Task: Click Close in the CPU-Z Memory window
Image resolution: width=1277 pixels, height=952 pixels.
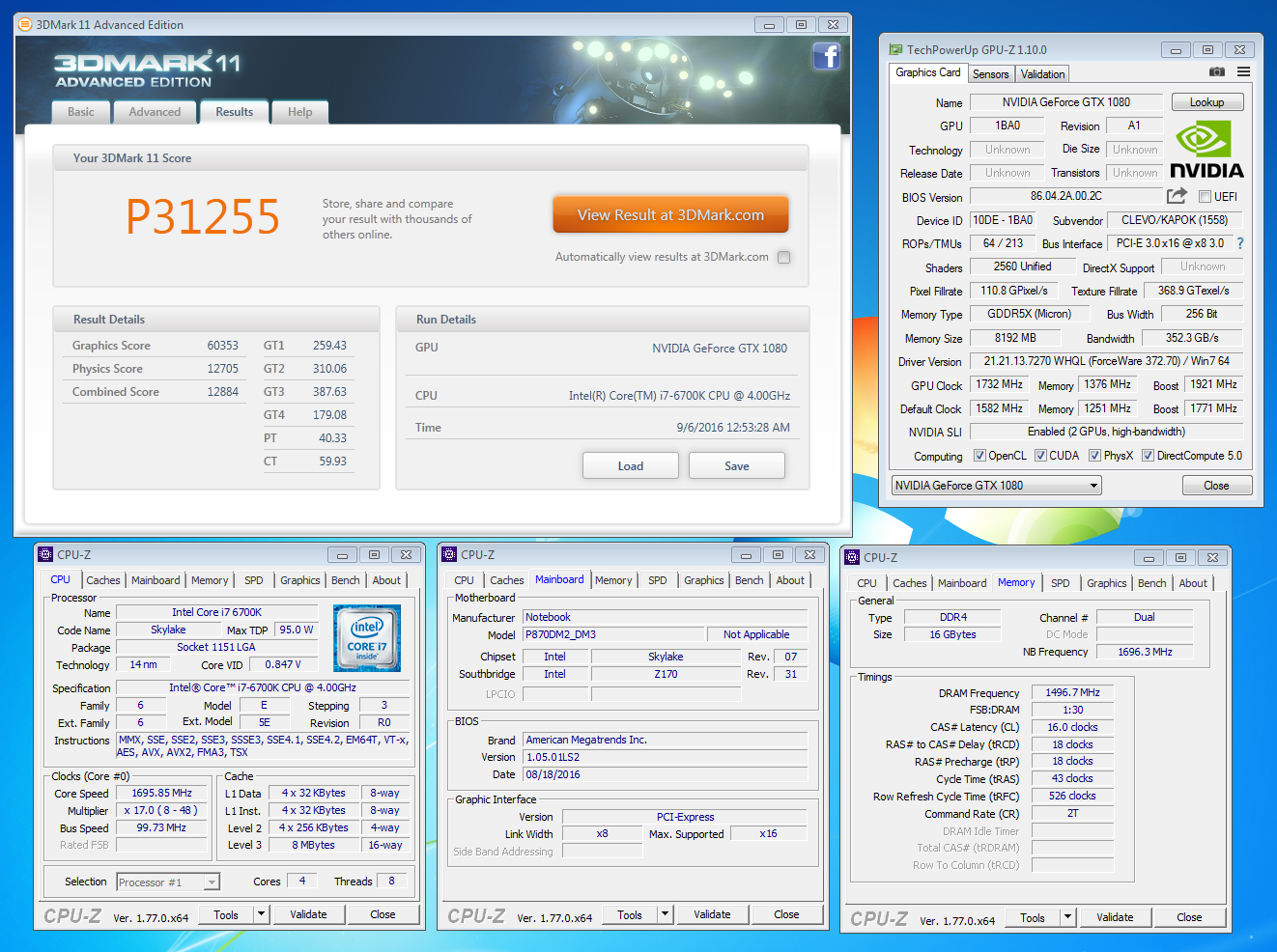Action: coord(1190,917)
